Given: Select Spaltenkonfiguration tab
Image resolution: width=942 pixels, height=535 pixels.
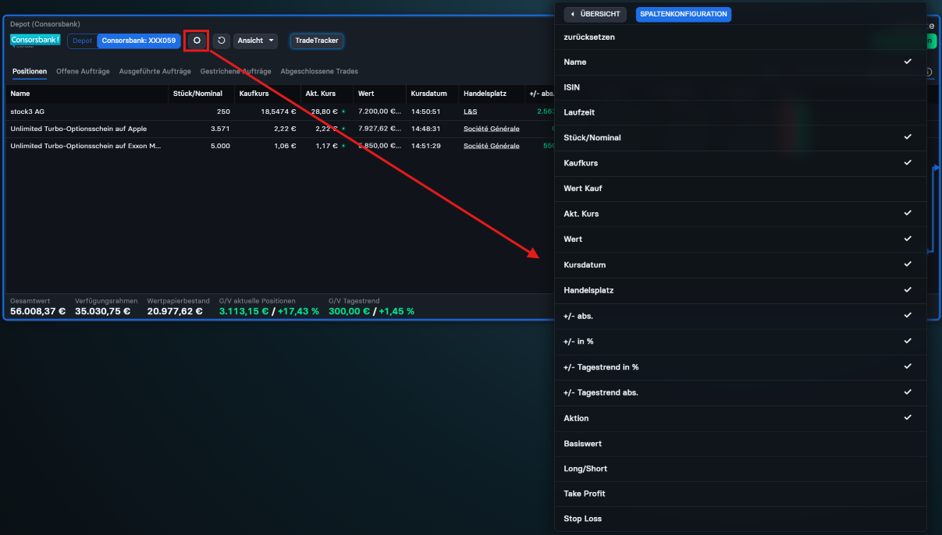Looking at the screenshot, I should click(x=683, y=14).
